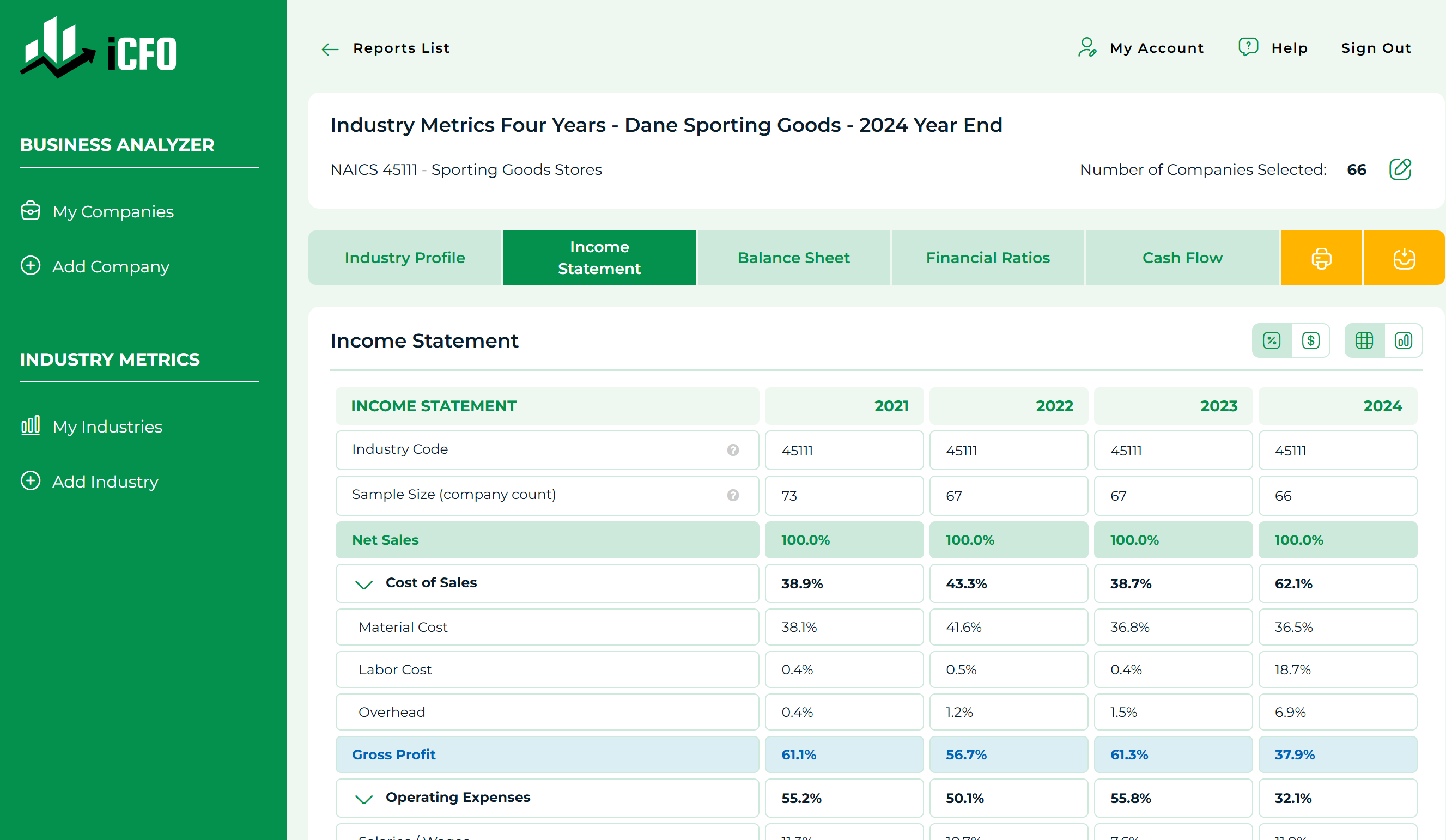Open help tooltip for Industry Code

coord(733,450)
